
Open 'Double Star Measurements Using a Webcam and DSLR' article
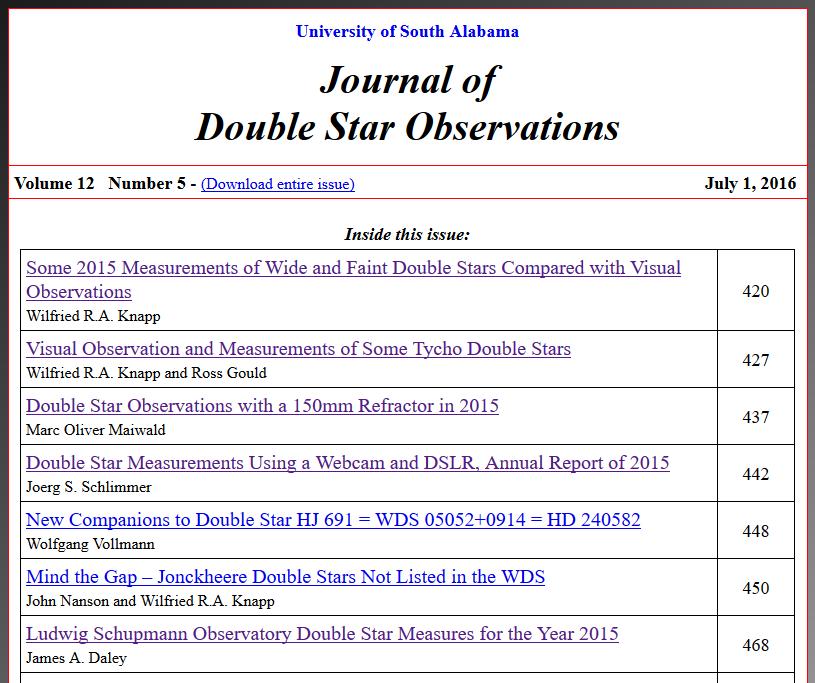point(348,463)
